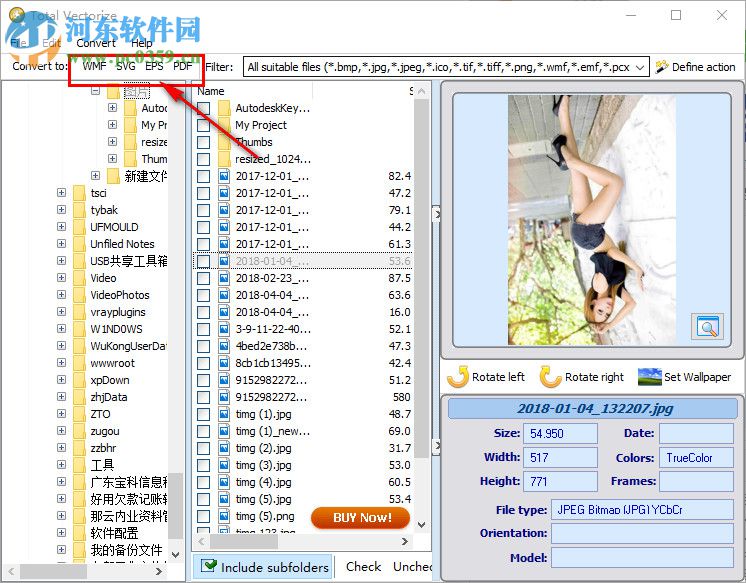
Task: Click the xpDown folder icon
Action: click(79, 380)
